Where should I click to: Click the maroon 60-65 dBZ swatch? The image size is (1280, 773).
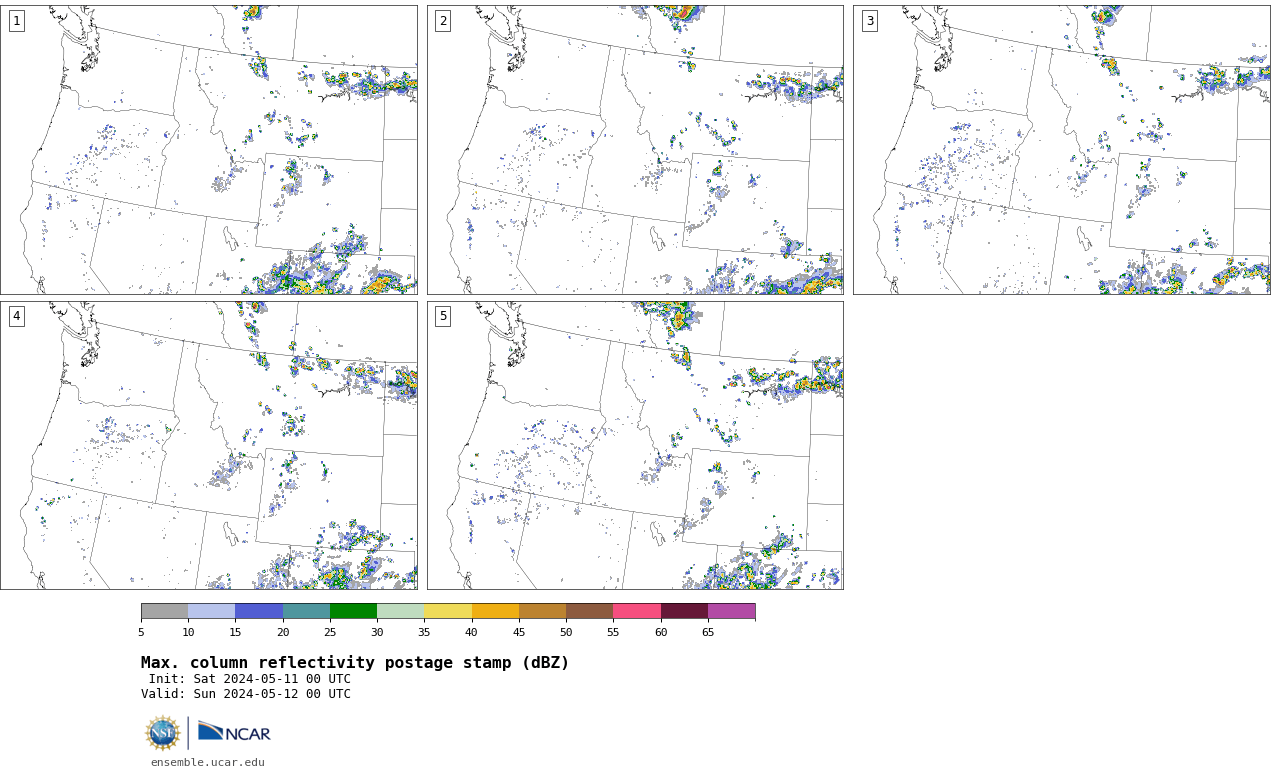pos(684,611)
